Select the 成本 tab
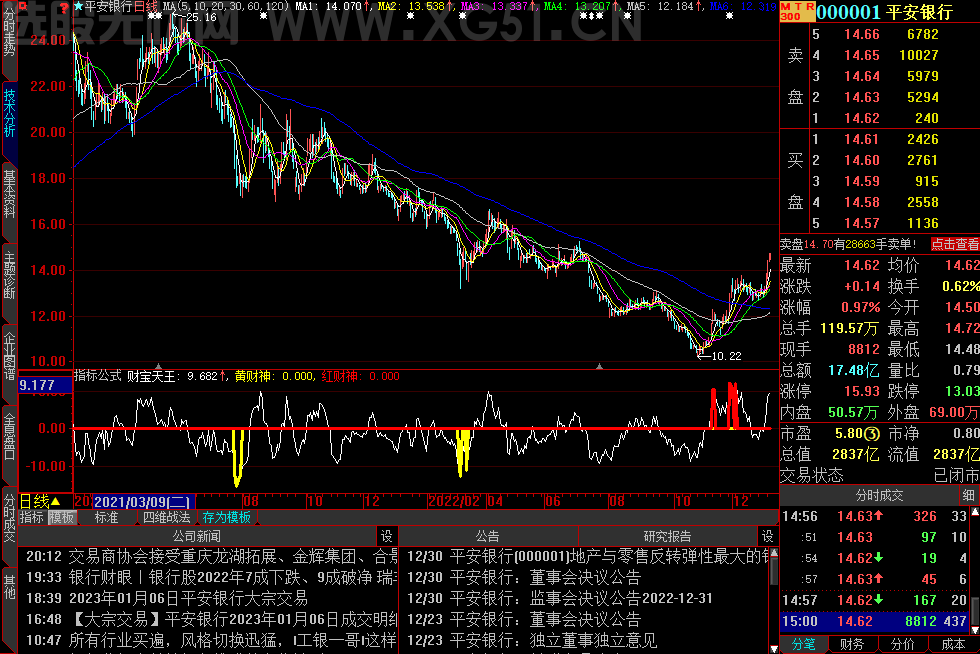 pos(953,644)
